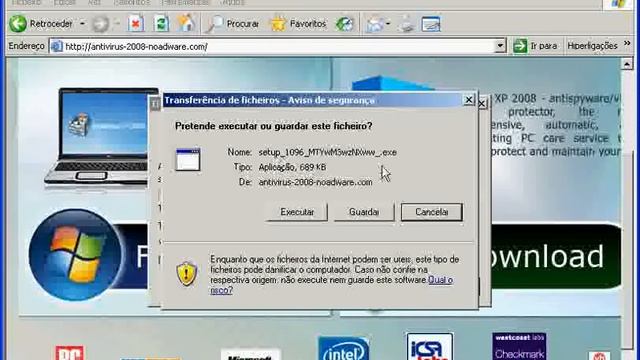640x360 pixels.
Task: Click the application file icon in dialog
Action: [x=188, y=160]
